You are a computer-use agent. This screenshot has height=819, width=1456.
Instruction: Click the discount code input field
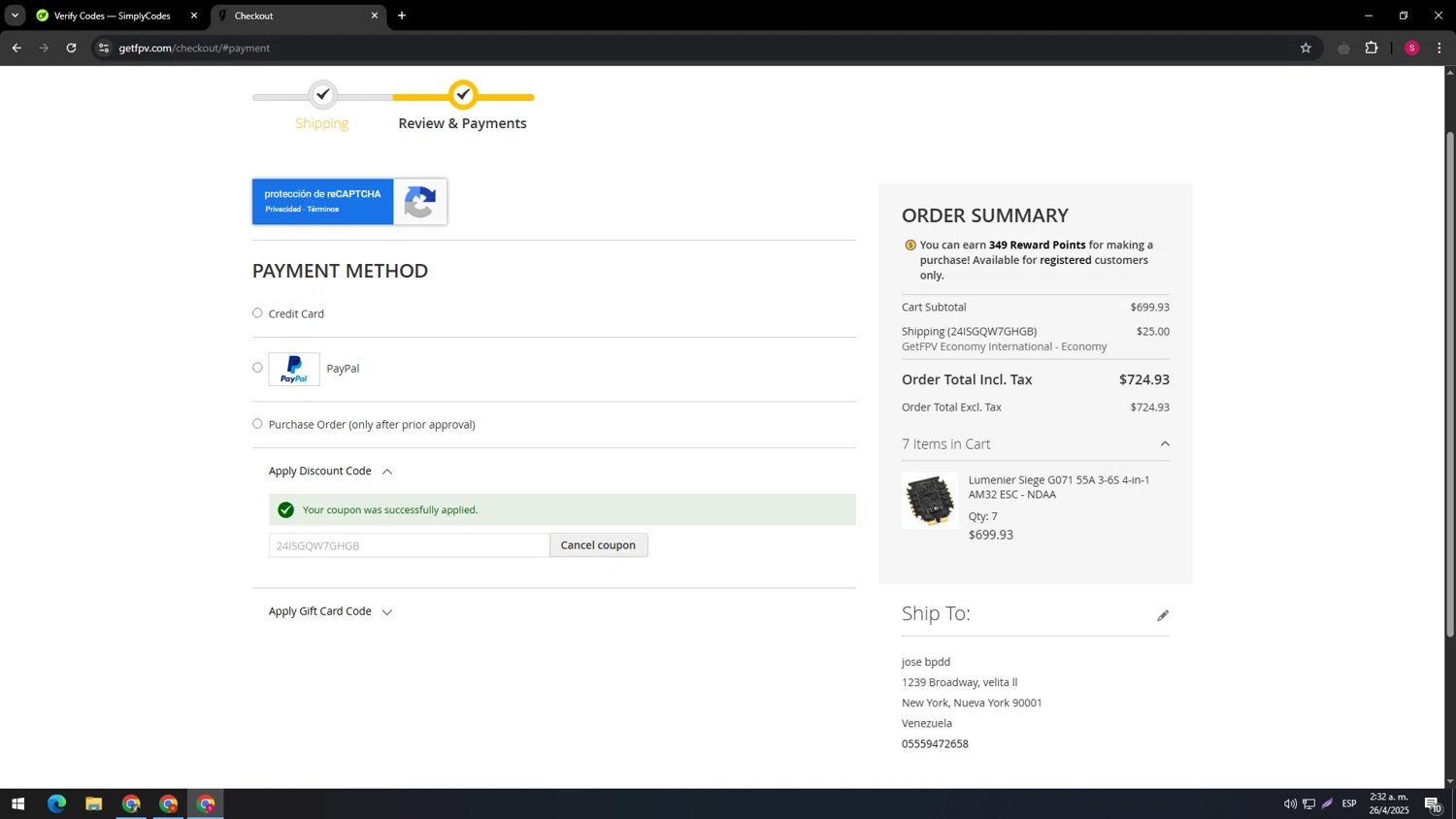pyautogui.click(x=409, y=545)
